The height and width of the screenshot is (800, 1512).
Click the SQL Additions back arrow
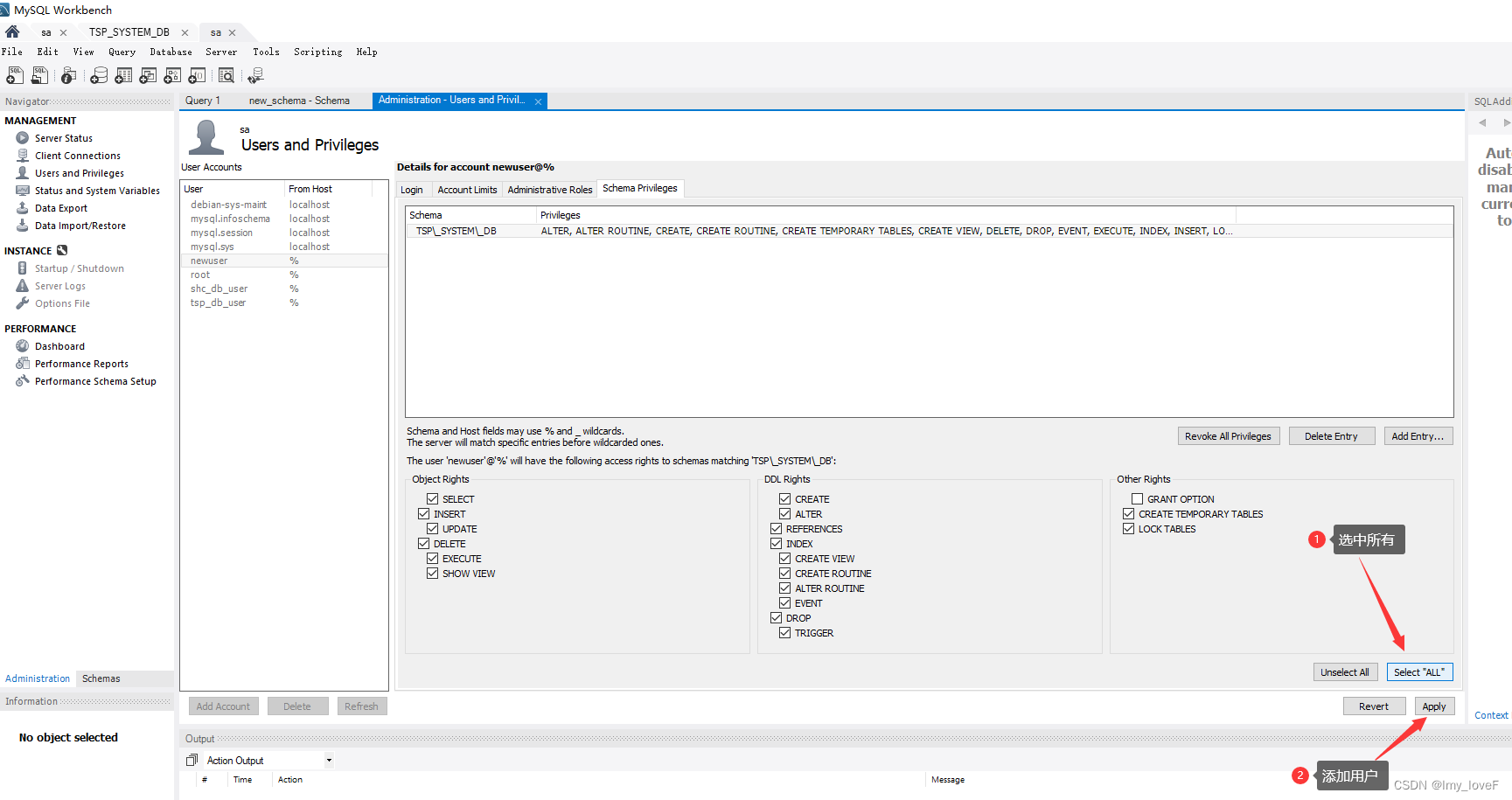(x=1482, y=122)
